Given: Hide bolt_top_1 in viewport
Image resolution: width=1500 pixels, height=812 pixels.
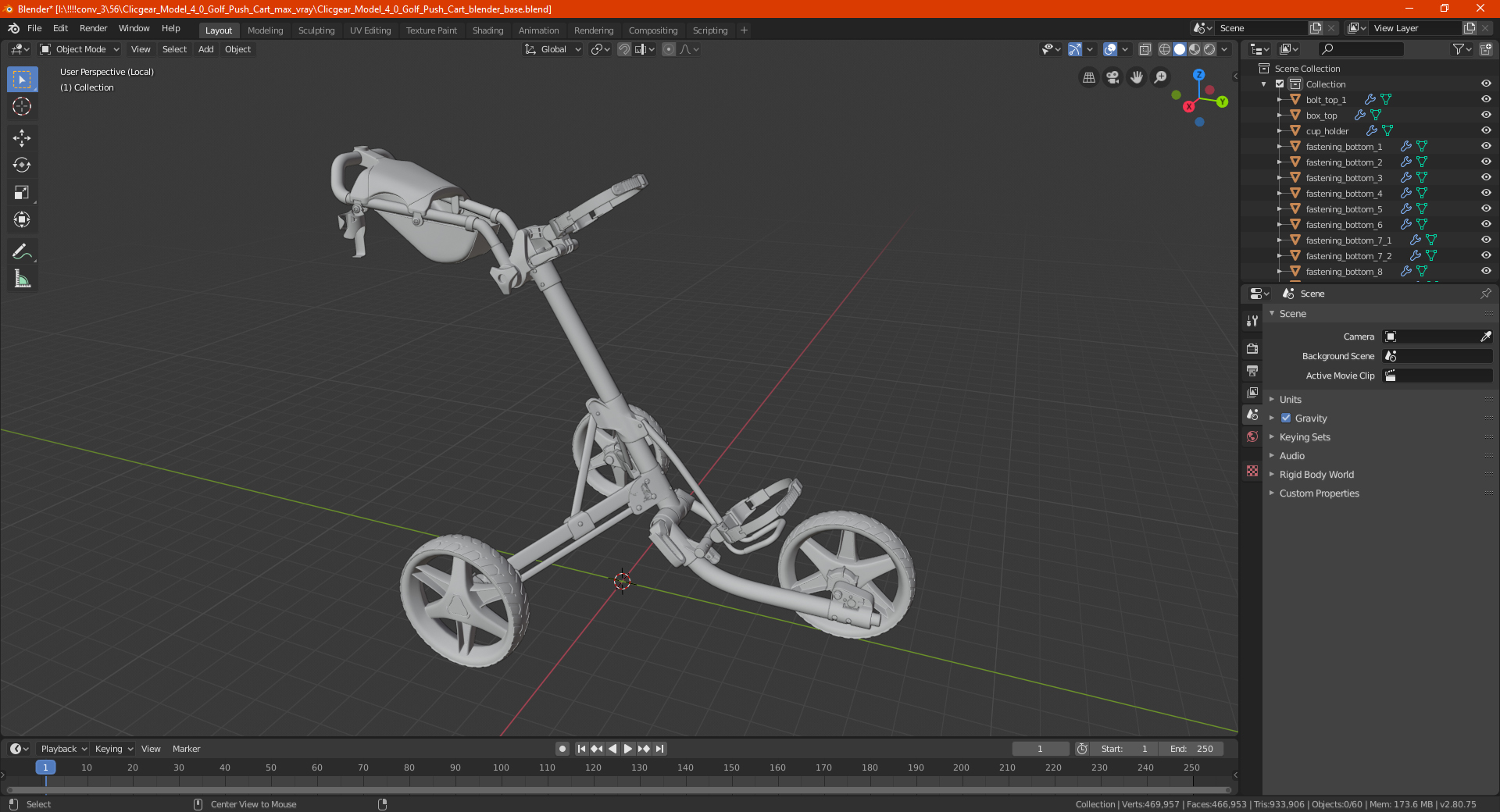Looking at the screenshot, I should (1486, 99).
